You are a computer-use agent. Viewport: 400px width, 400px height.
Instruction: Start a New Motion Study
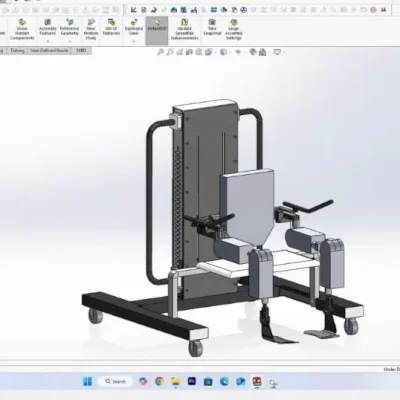[x=91, y=29]
